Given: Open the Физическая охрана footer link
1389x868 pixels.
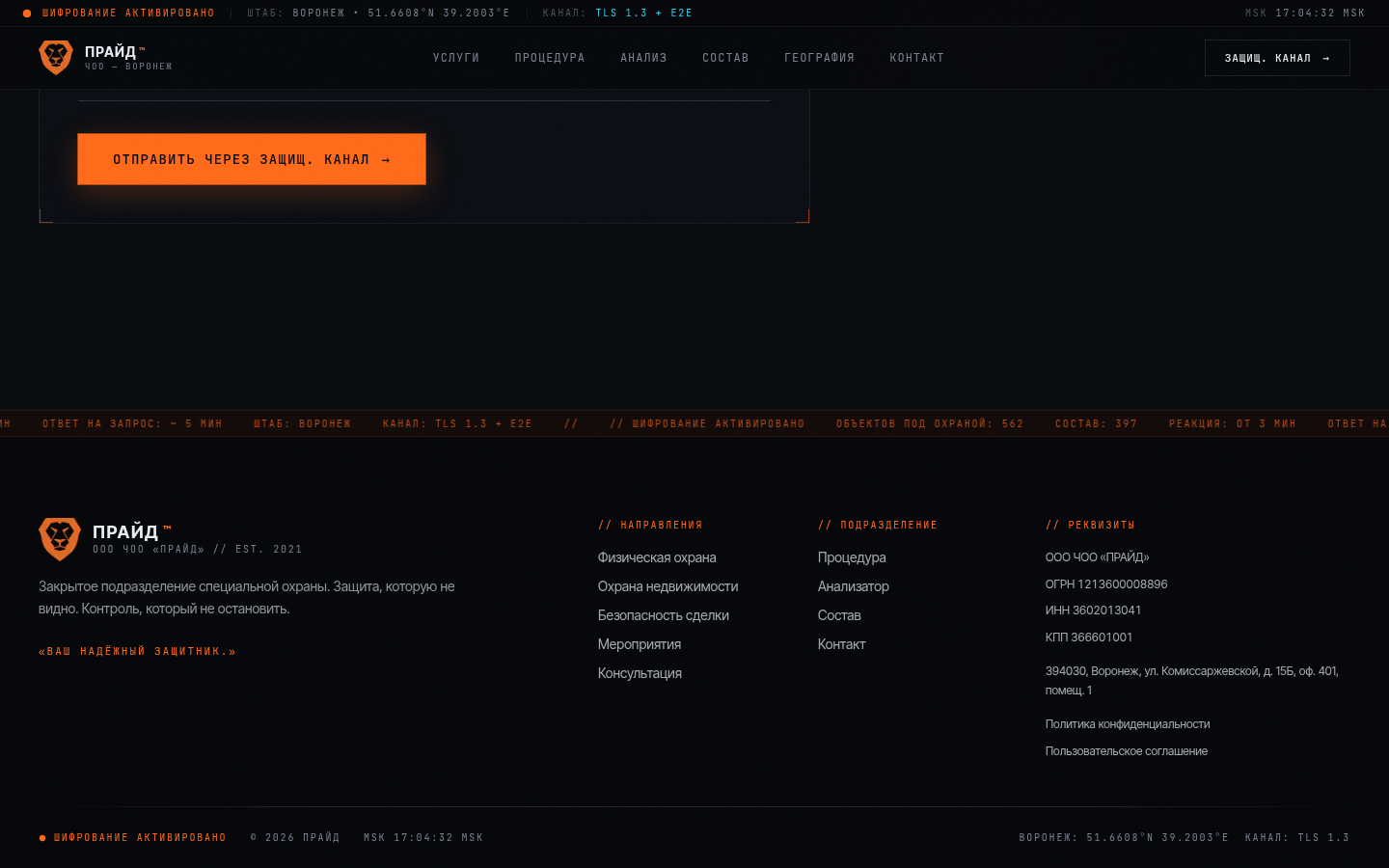Looking at the screenshot, I should pyautogui.click(x=657, y=557).
